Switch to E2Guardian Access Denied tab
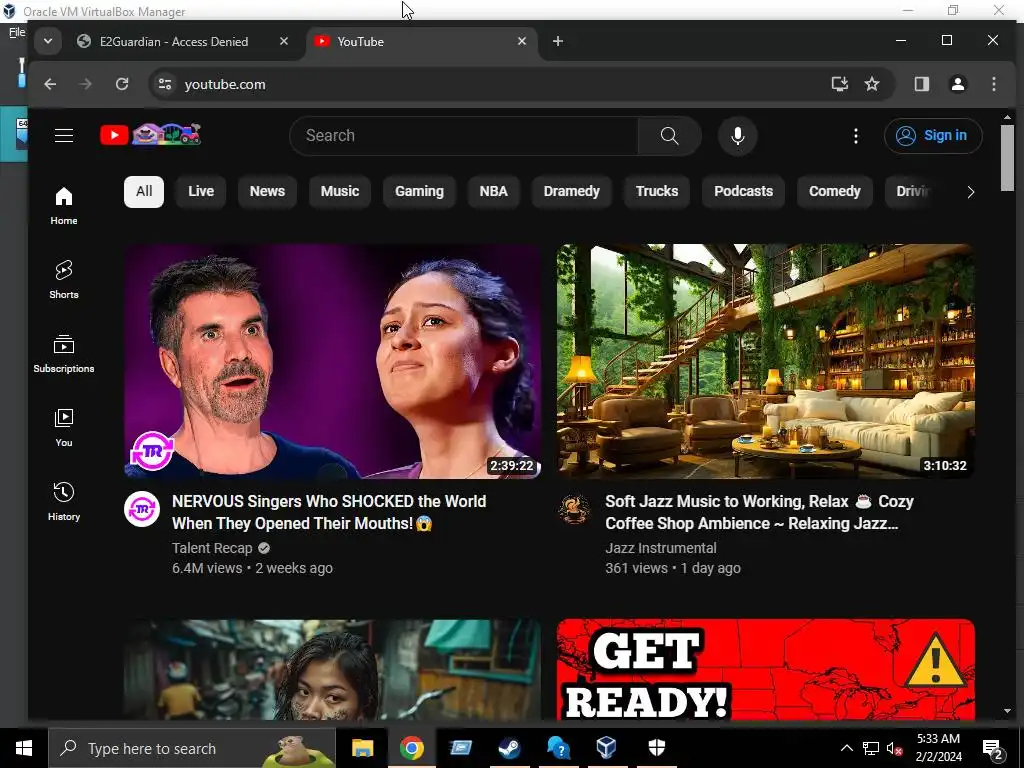1024x768 pixels. click(x=174, y=42)
